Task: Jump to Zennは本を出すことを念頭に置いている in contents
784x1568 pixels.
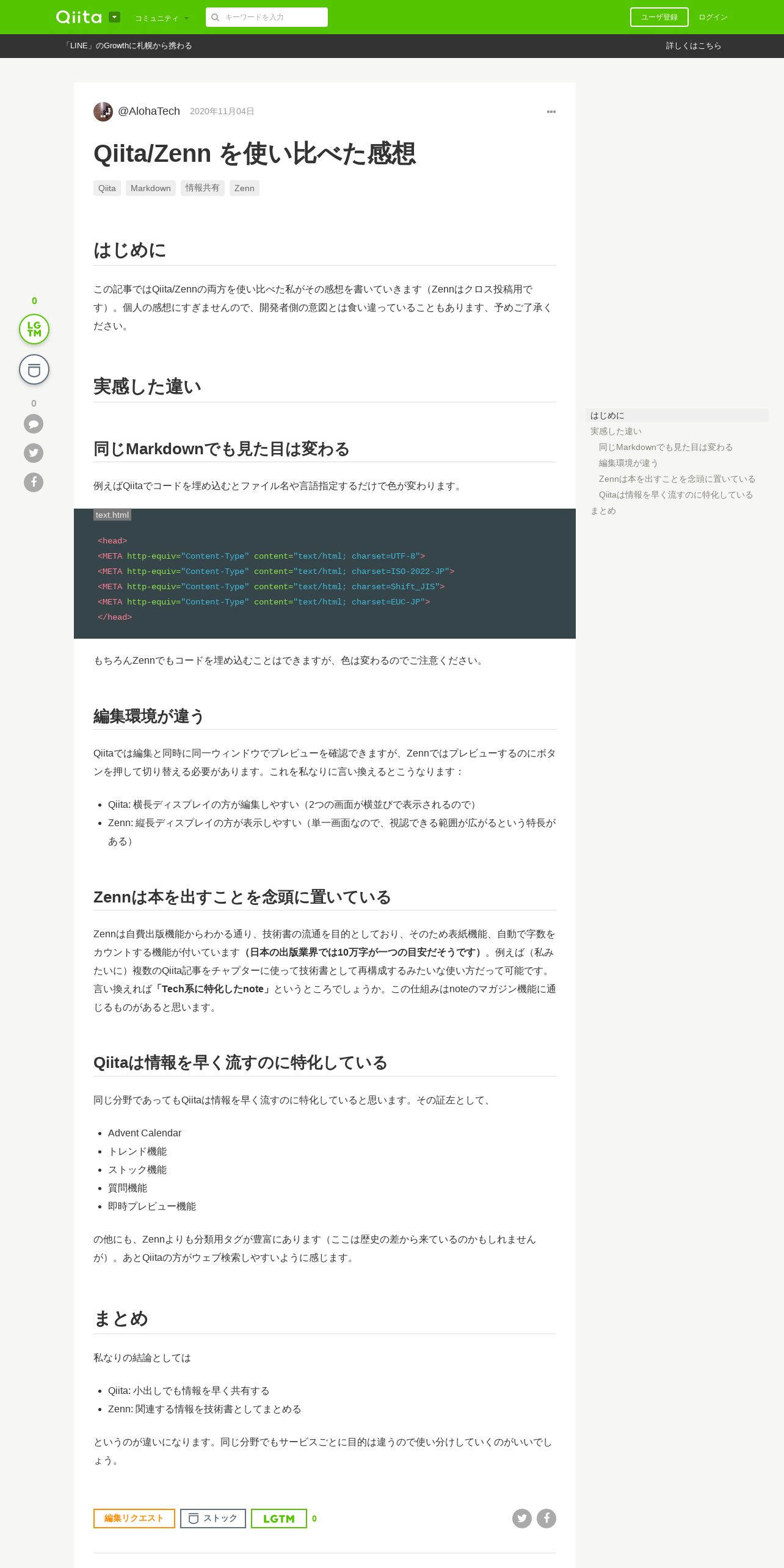Action: tap(677, 479)
